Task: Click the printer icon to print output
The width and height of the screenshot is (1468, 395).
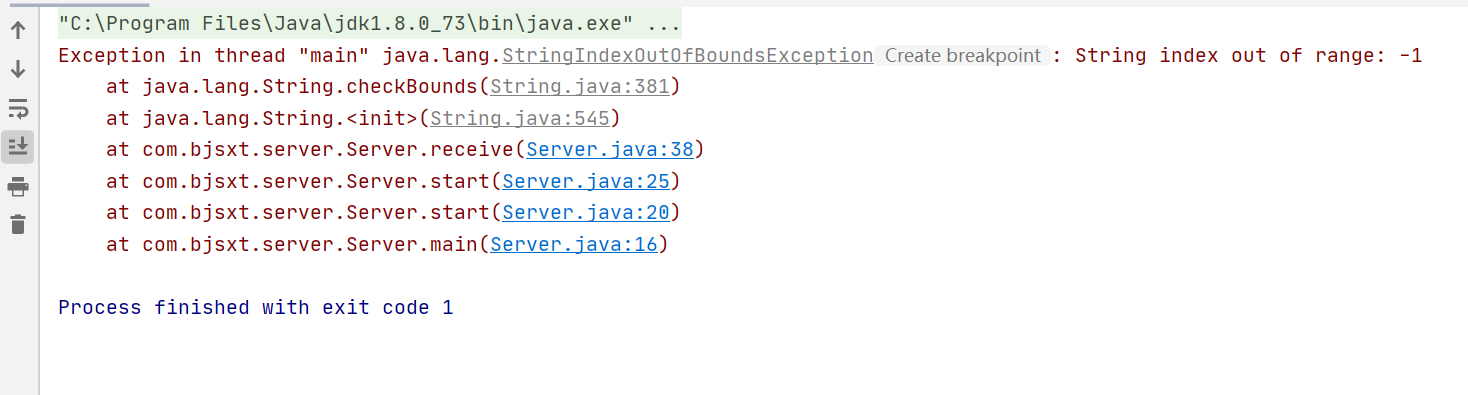Action: click(18, 186)
